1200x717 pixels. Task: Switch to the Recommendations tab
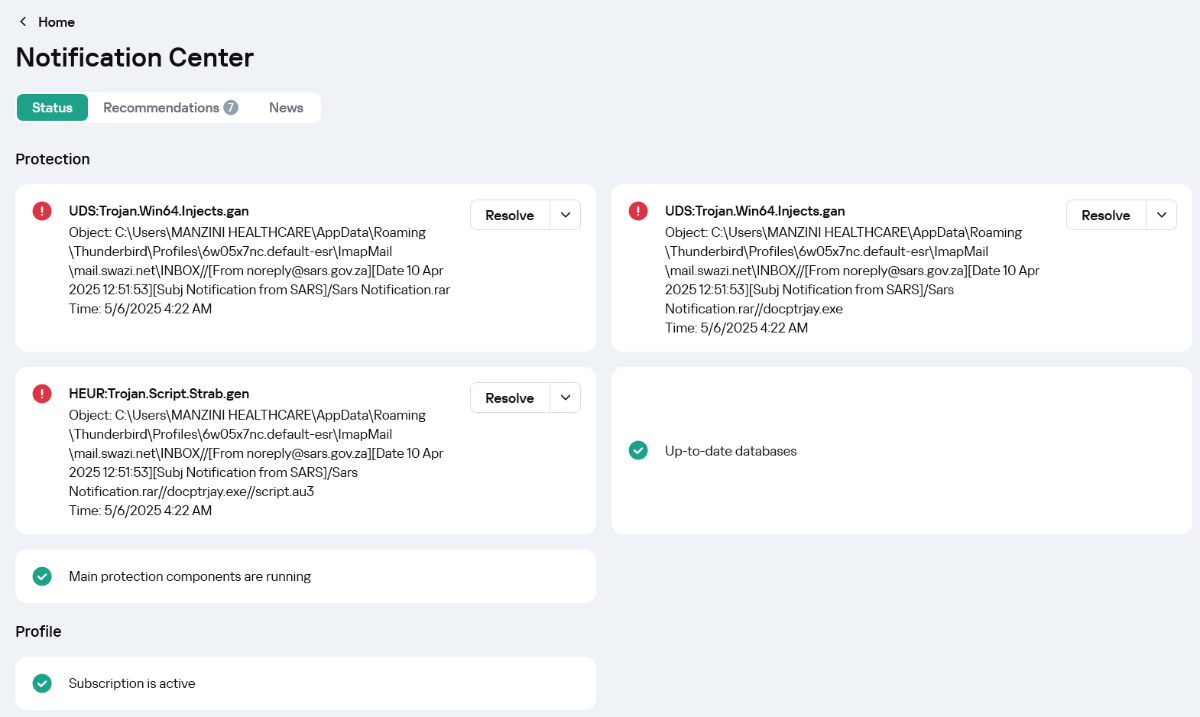point(170,108)
